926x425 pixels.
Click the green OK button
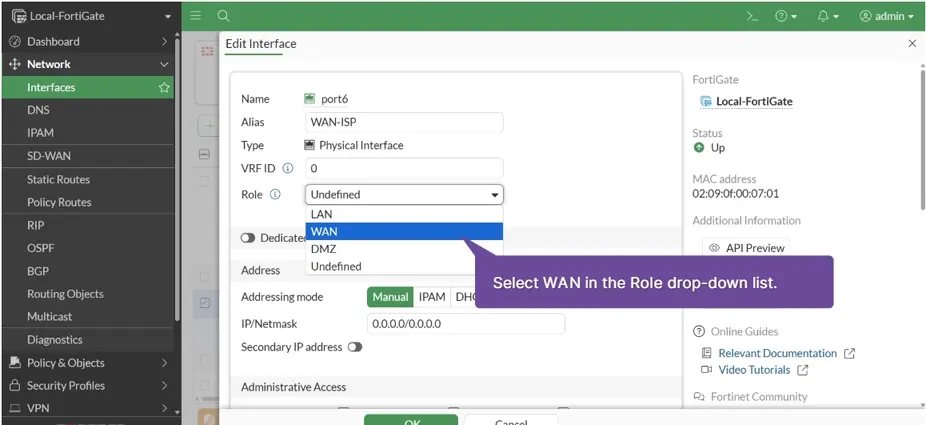tap(411, 420)
